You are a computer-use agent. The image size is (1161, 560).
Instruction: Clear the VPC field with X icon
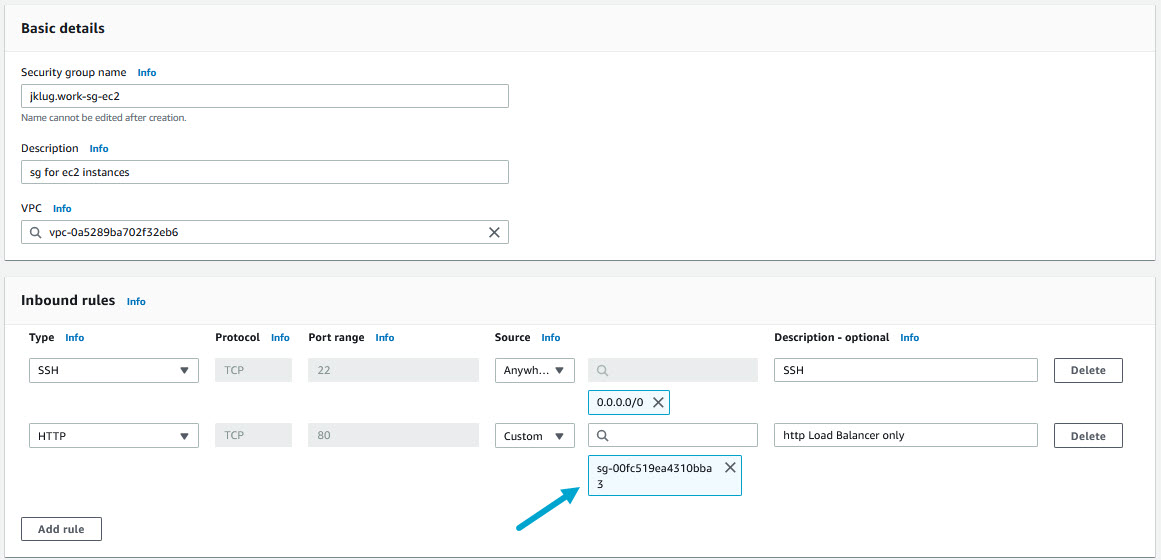(494, 232)
